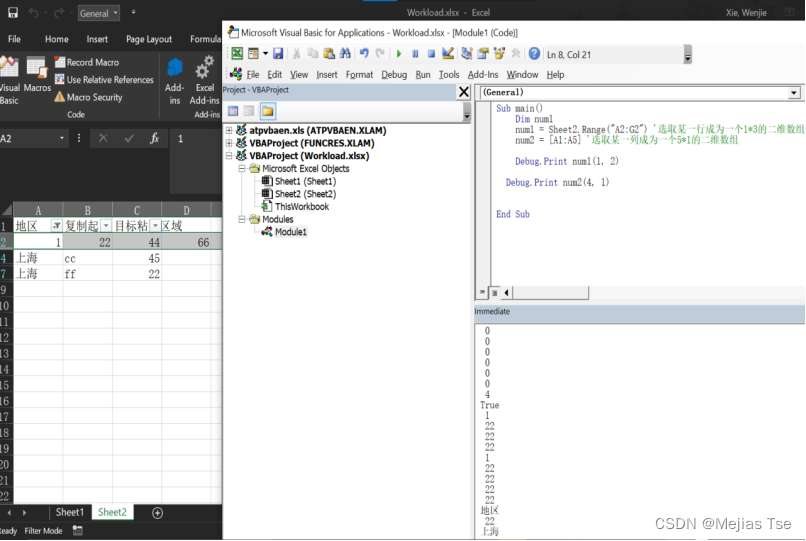Open the VBA Insert menu
The height and width of the screenshot is (541, 806).
(x=327, y=75)
